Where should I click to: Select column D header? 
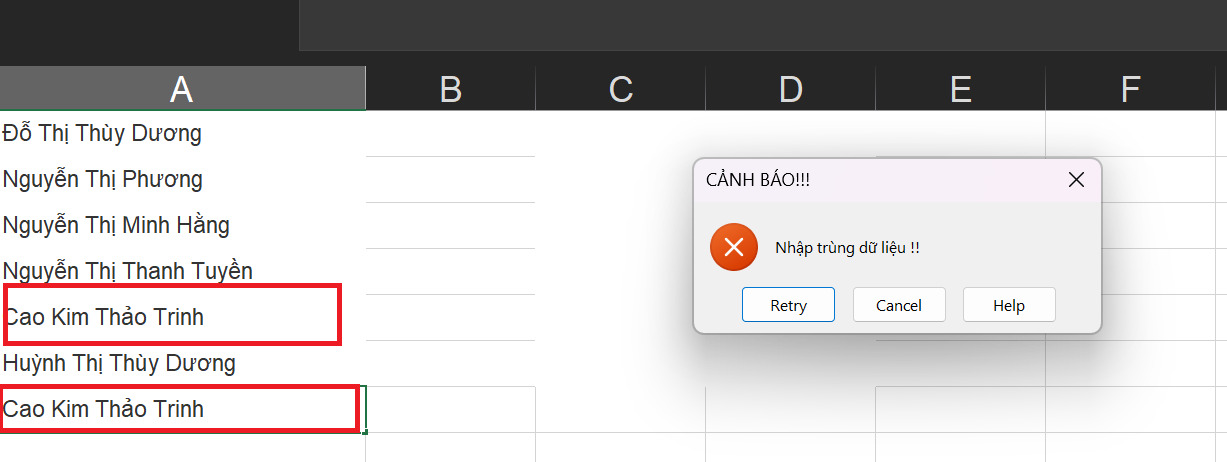point(790,89)
